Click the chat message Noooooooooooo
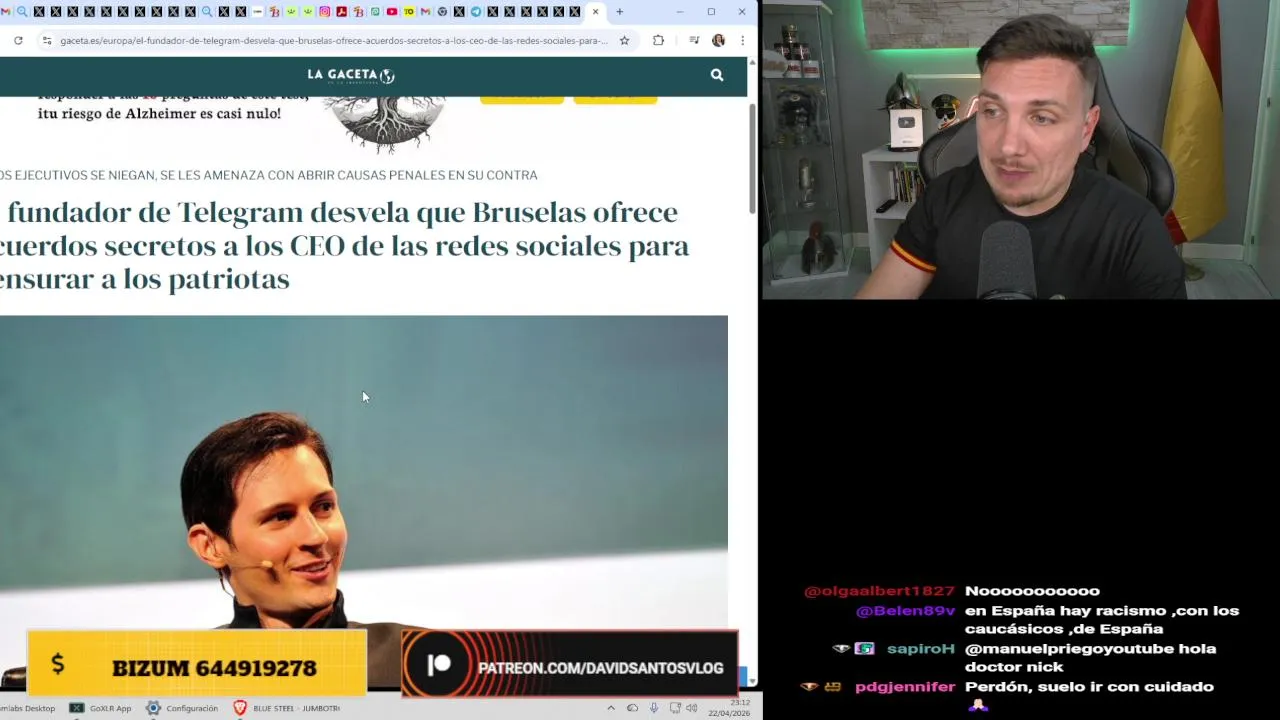Screen dimensions: 1280x720 point(1032,591)
